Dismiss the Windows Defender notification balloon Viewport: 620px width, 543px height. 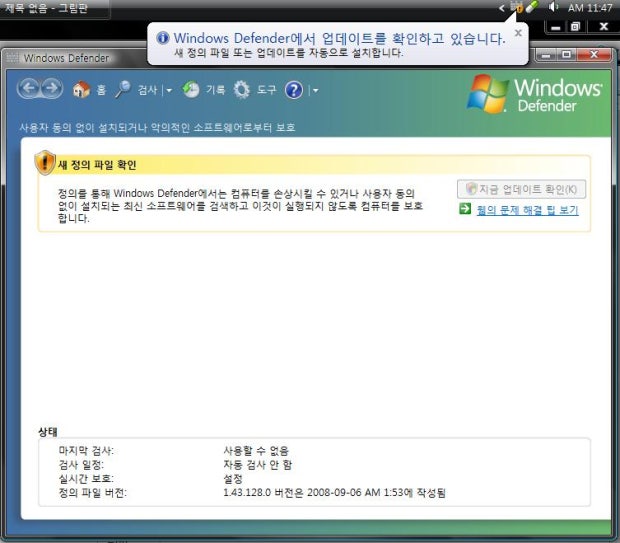pos(518,33)
